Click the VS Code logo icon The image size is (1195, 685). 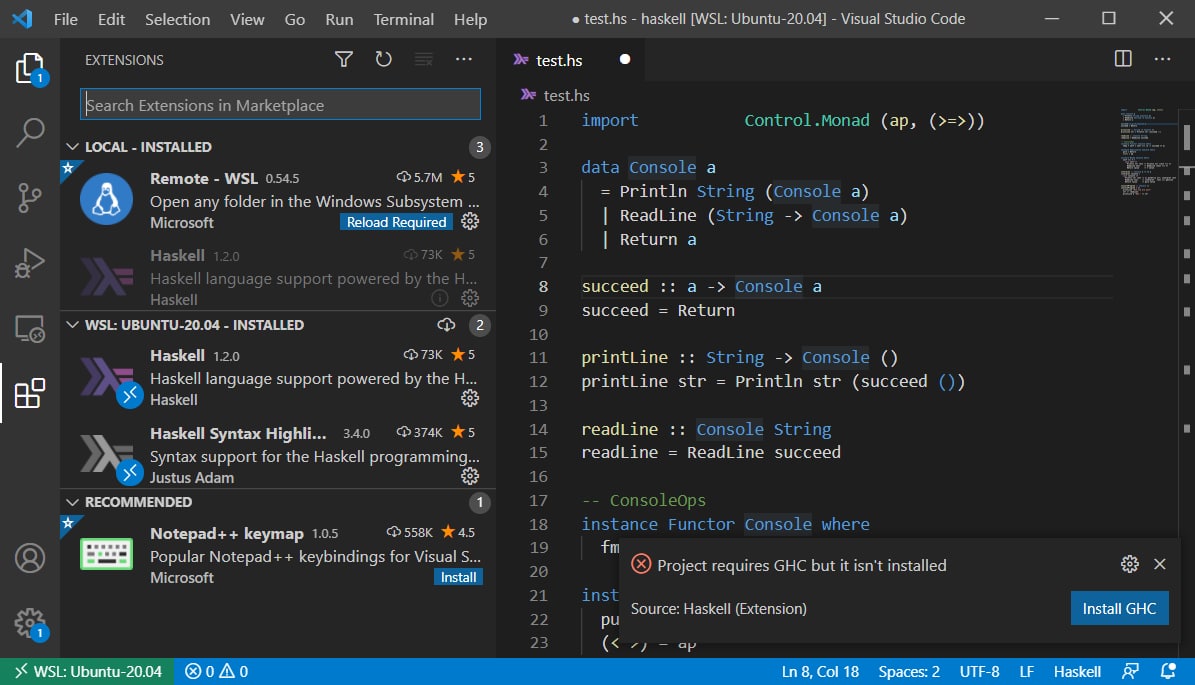22,18
